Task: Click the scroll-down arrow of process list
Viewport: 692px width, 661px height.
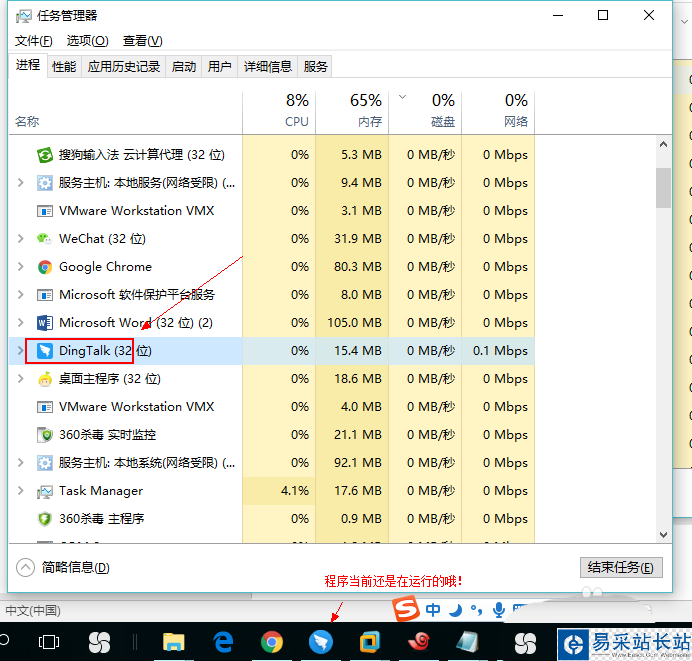Action: point(663,535)
